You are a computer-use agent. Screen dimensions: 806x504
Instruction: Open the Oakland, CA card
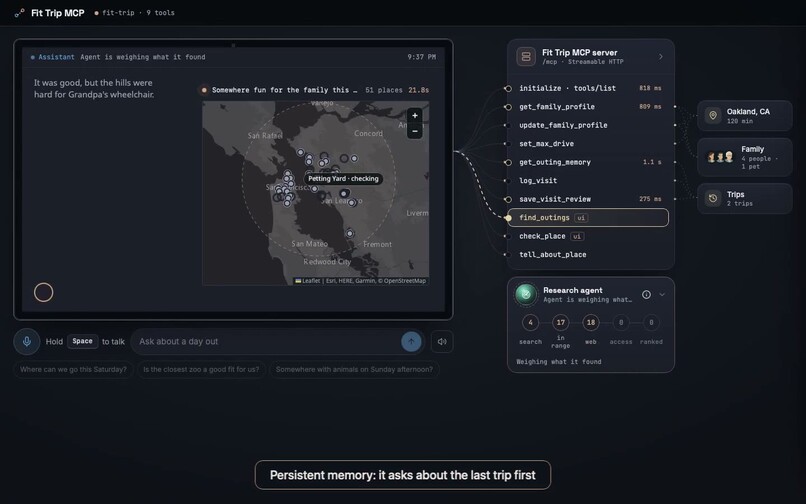[x=745, y=116]
